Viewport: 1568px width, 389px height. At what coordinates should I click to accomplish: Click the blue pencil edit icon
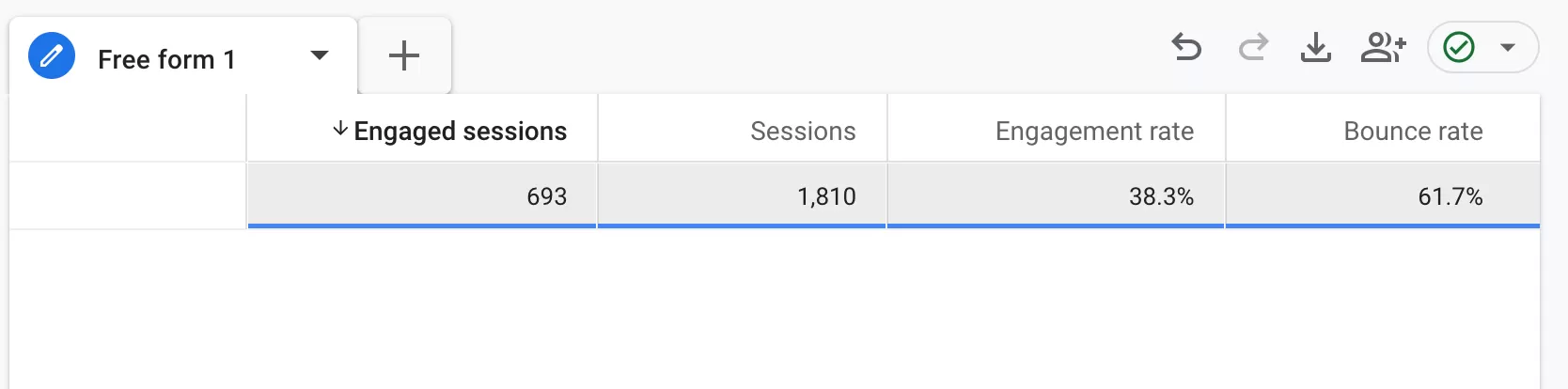(x=52, y=55)
